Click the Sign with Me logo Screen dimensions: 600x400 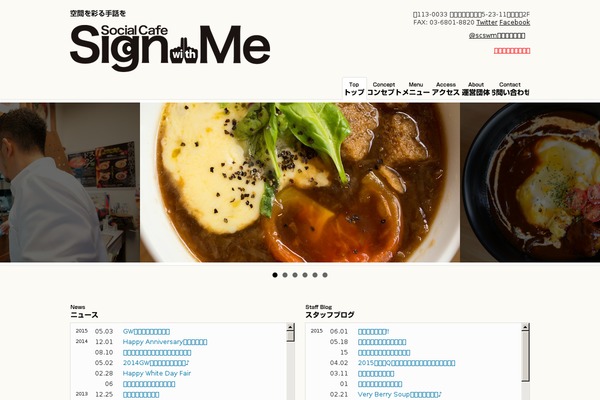click(170, 47)
